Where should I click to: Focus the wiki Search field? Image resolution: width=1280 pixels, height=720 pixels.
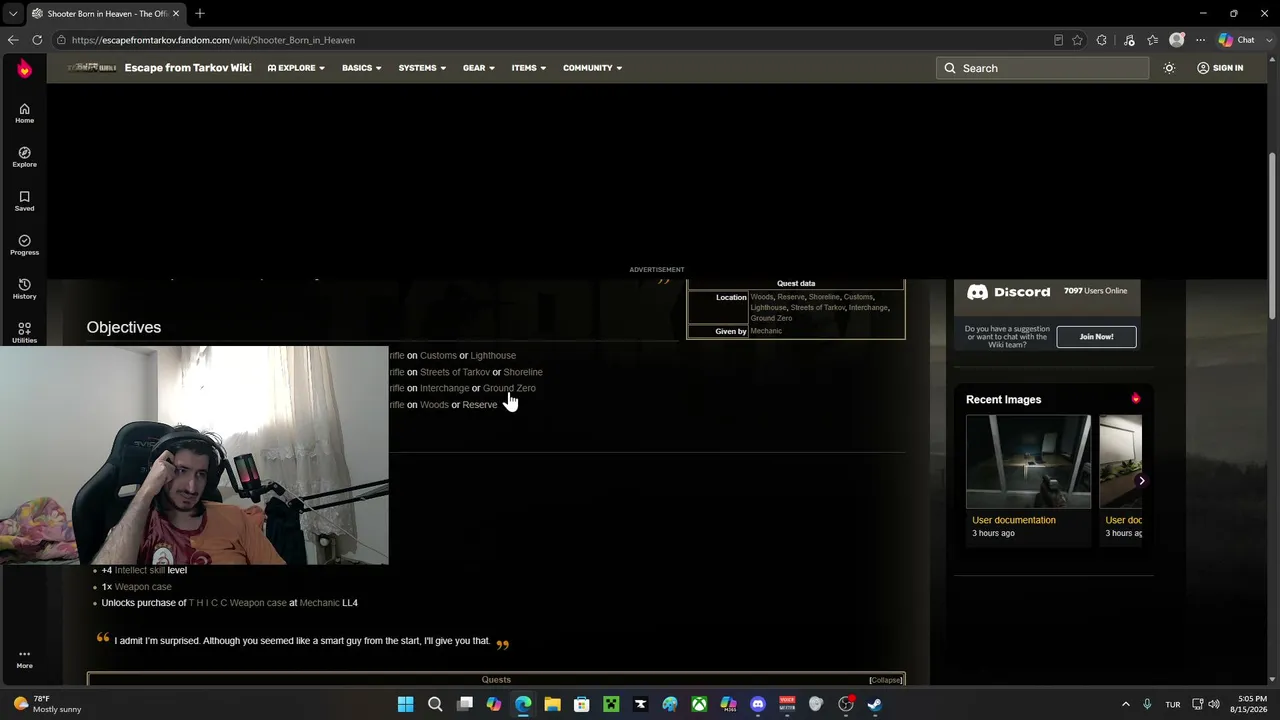1042,68
